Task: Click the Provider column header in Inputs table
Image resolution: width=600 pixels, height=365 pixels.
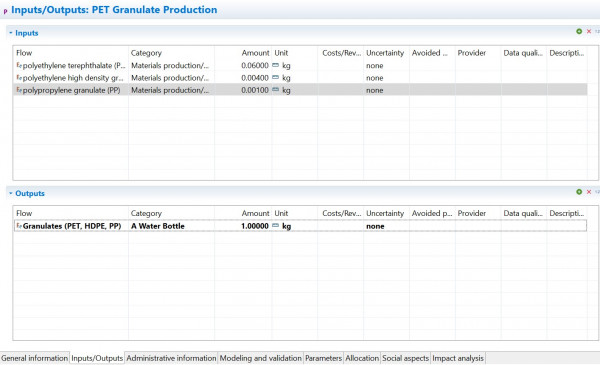Action: pos(471,53)
